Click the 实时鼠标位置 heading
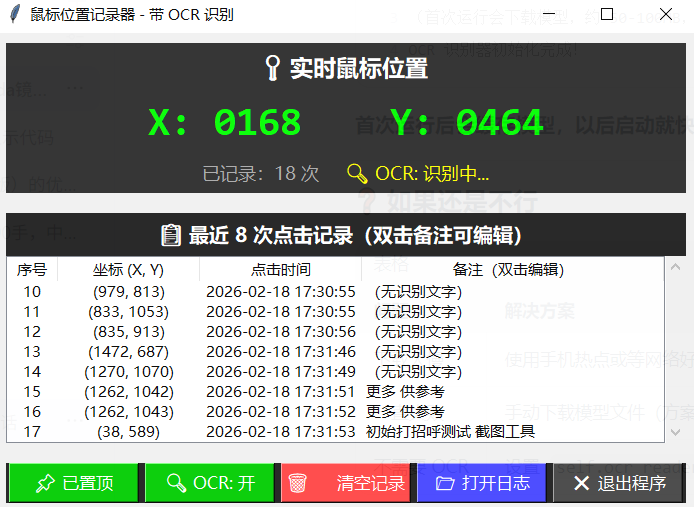 pos(359,68)
